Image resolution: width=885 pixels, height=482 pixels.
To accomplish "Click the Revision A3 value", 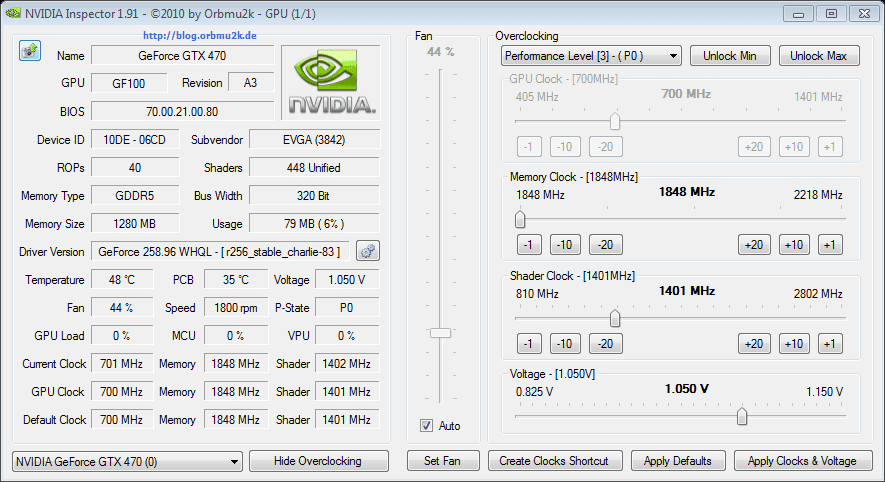I will point(251,83).
